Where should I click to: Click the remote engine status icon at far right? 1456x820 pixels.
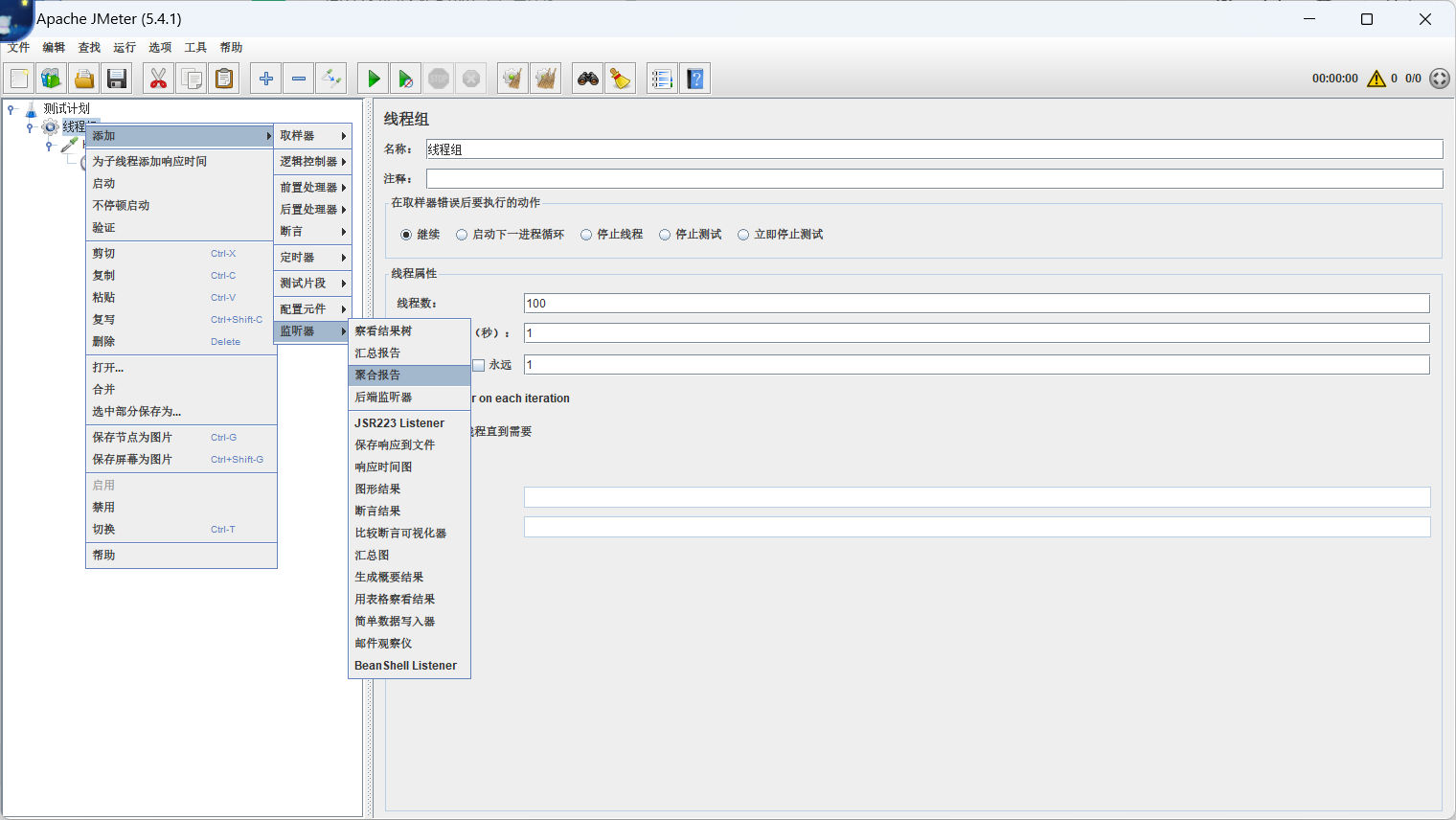coord(1440,79)
